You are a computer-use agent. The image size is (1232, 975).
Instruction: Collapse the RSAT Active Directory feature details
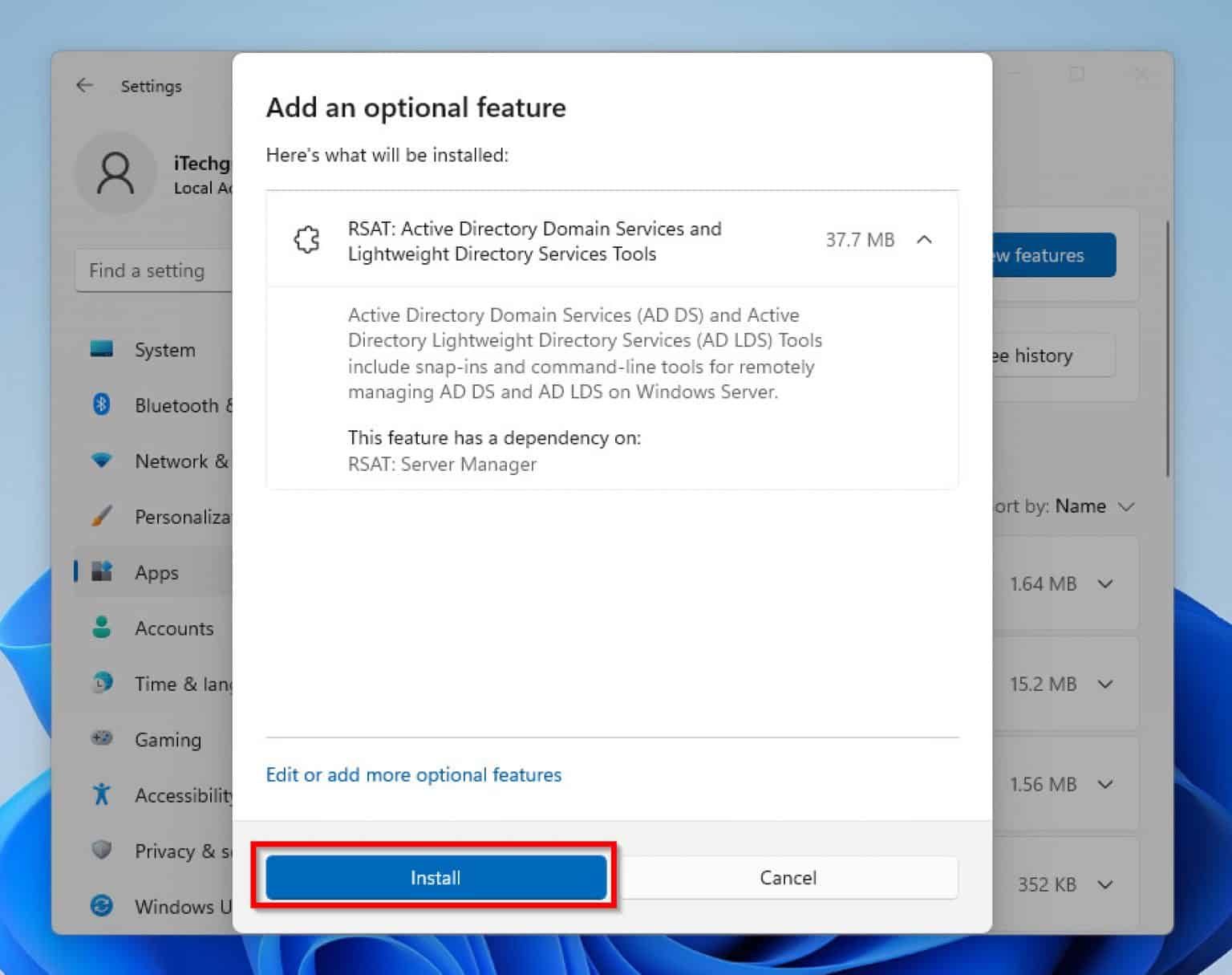tap(925, 239)
